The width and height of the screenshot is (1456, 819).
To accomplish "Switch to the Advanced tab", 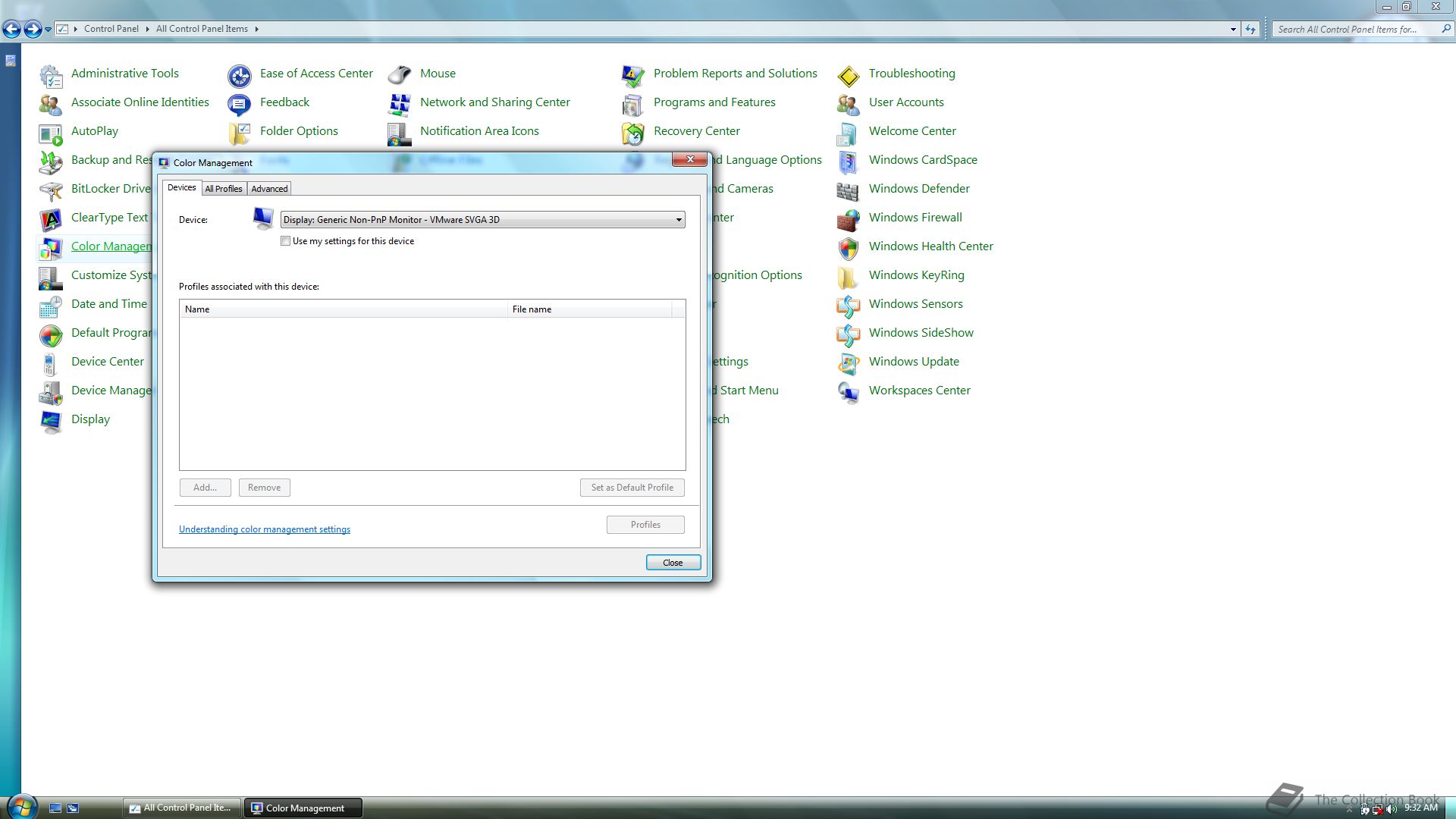I will (269, 189).
